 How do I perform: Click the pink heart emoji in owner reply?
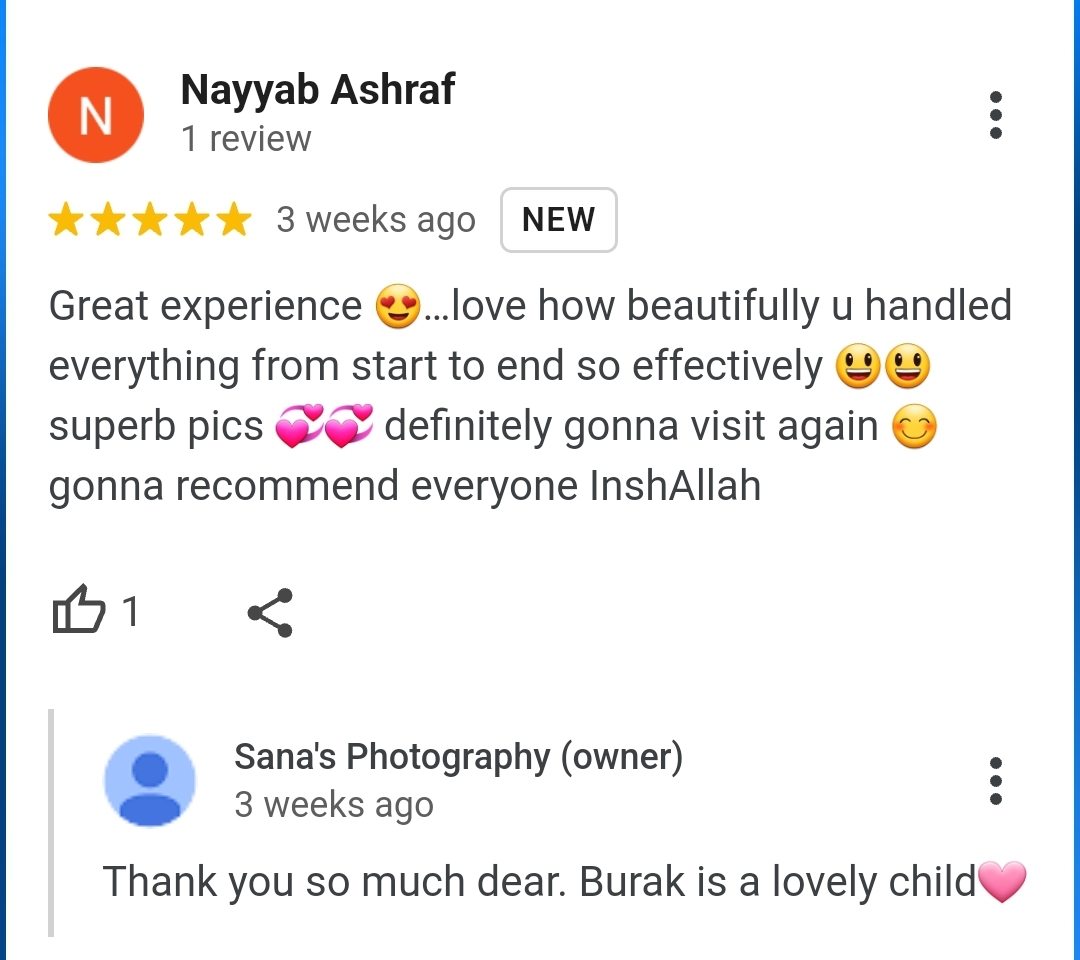click(1002, 881)
